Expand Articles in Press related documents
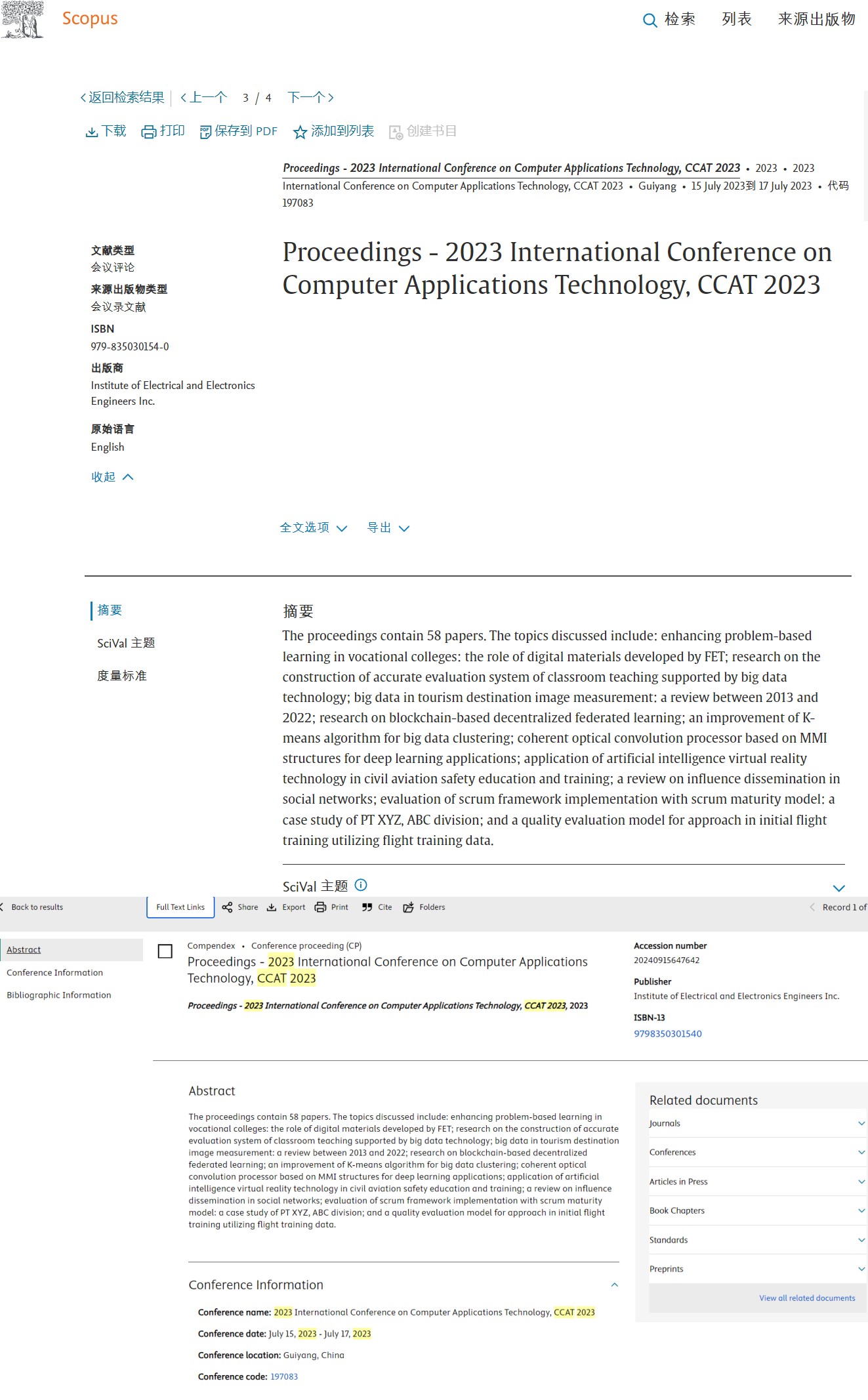The width and height of the screenshot is (868, 1400). tap(861, 1182)
